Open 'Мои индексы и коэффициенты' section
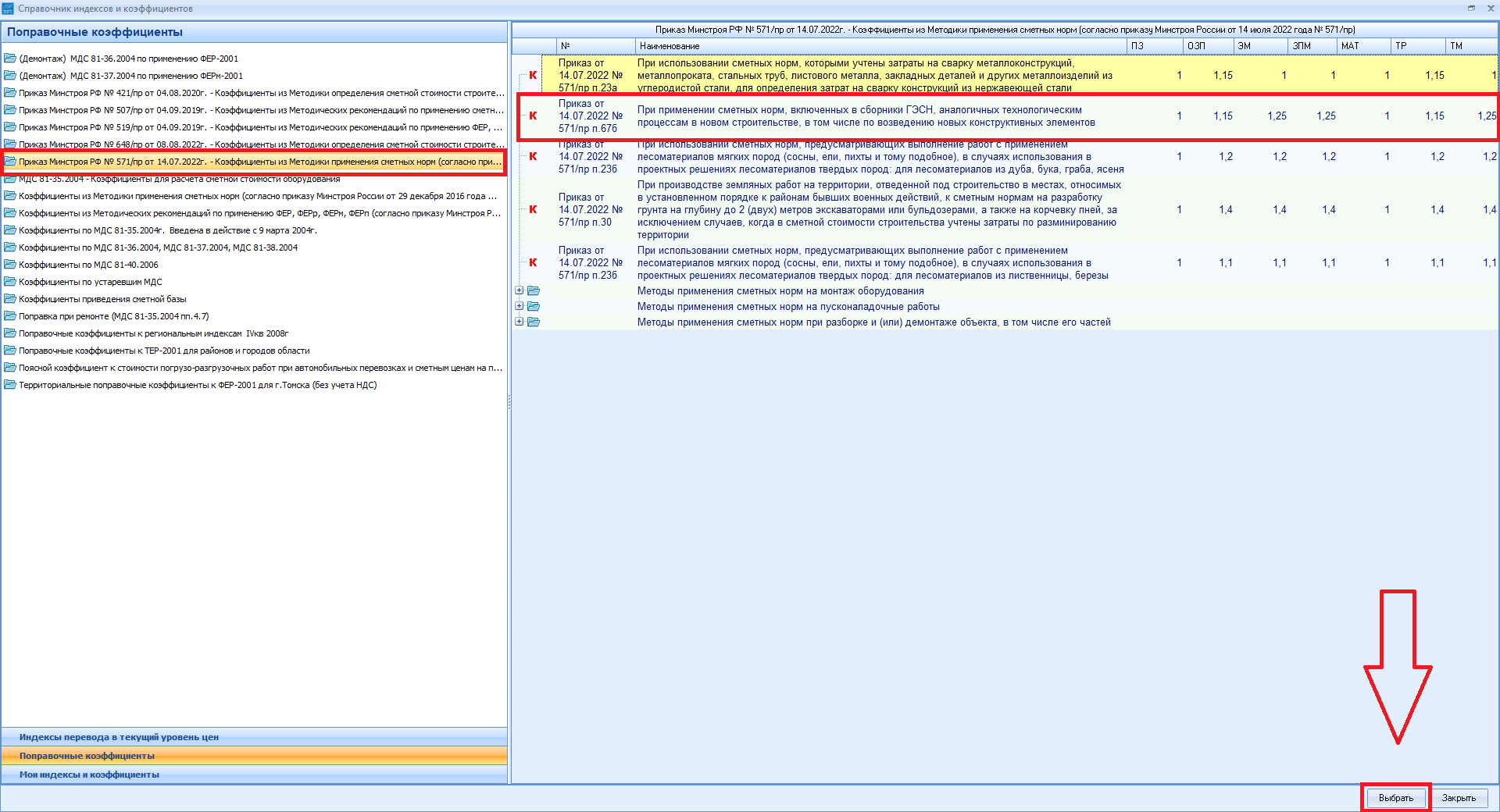 tap(254, 775)
